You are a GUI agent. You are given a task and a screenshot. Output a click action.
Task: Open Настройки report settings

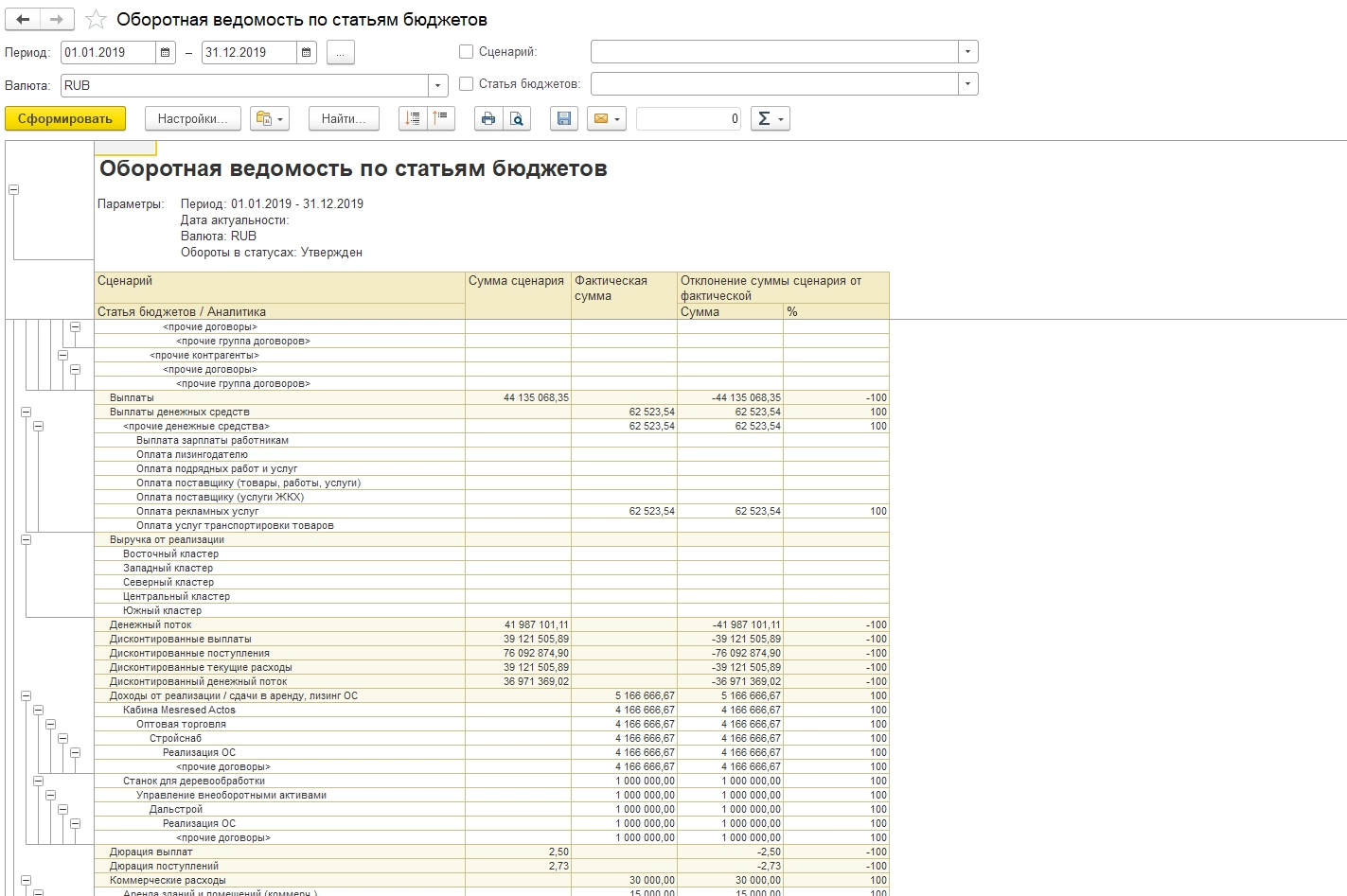coord(192,118)
